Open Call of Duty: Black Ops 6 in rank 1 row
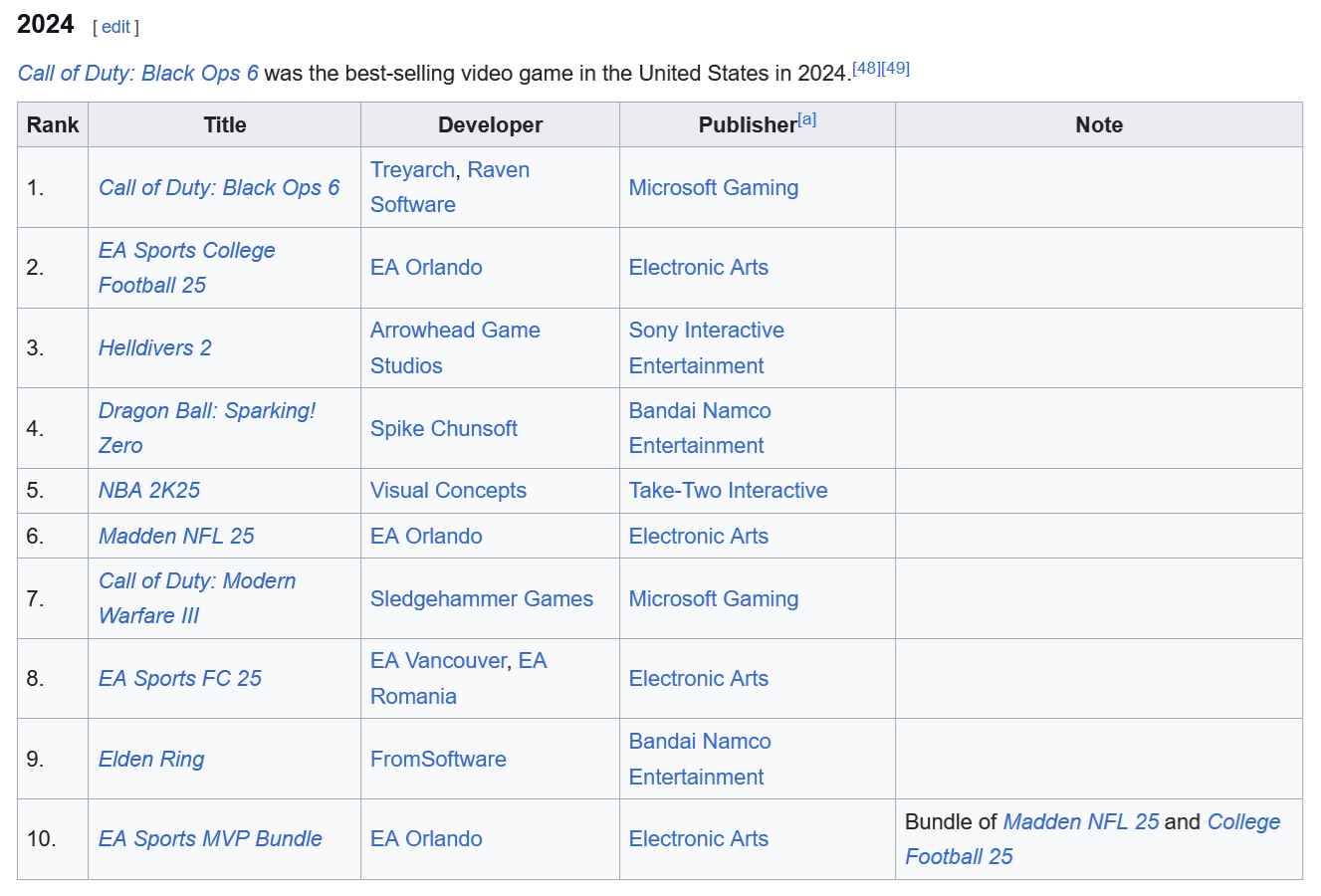The height and width of the screenshot is (896, 1321). [x=219, y=187]
